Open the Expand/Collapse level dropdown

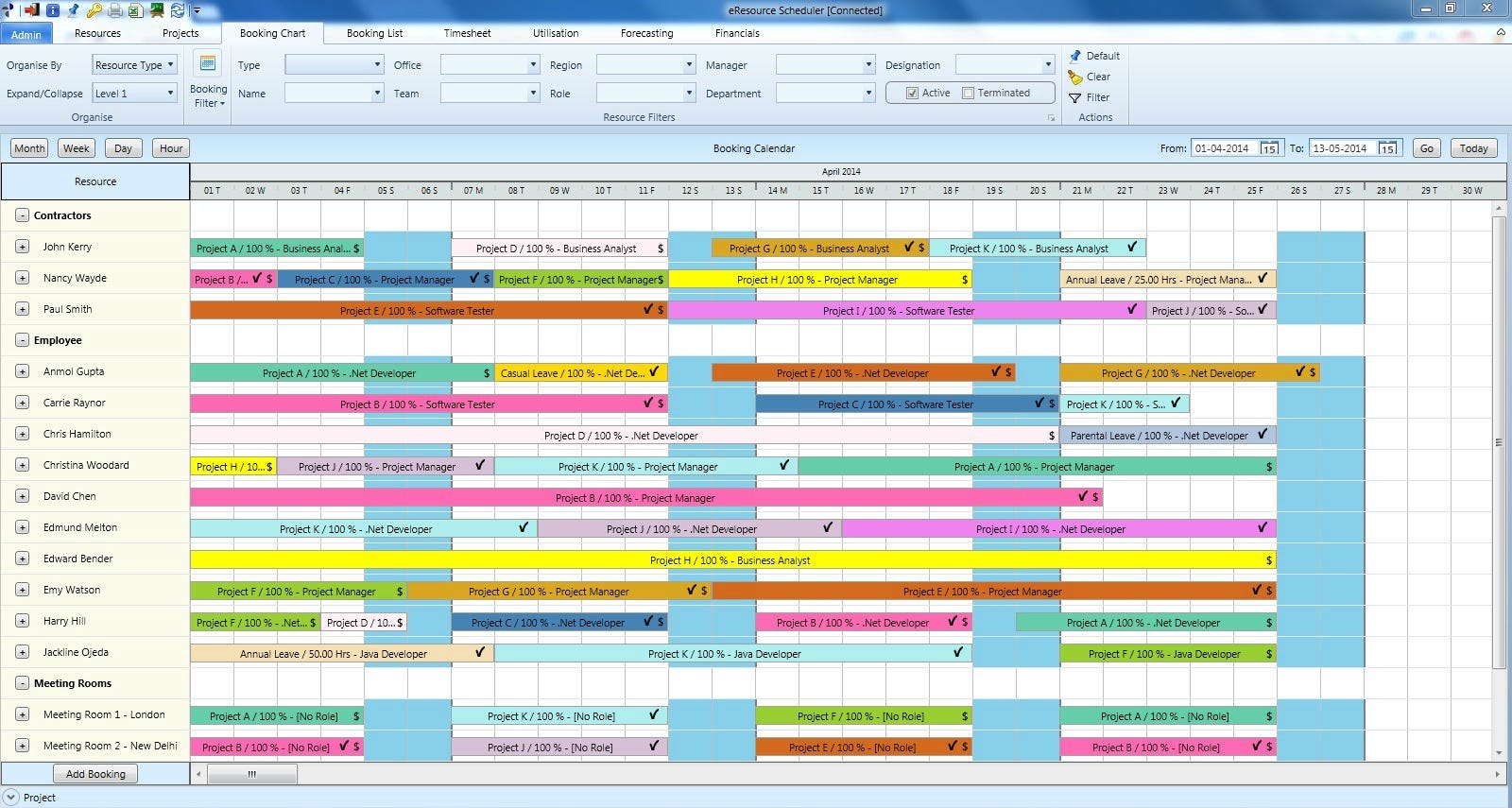pyautogui.click(x=134, y=94)
